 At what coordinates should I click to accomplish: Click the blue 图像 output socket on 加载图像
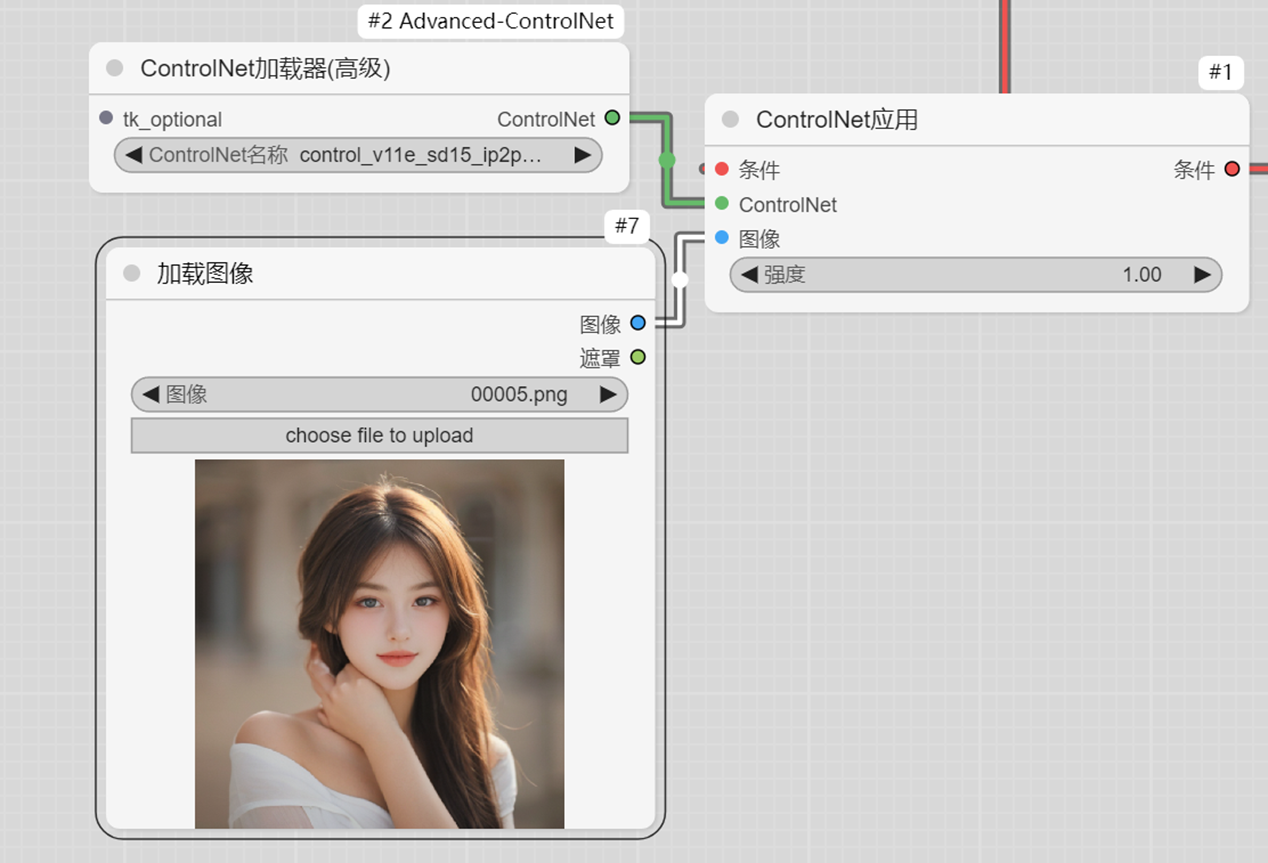click(x=638, y=323)
